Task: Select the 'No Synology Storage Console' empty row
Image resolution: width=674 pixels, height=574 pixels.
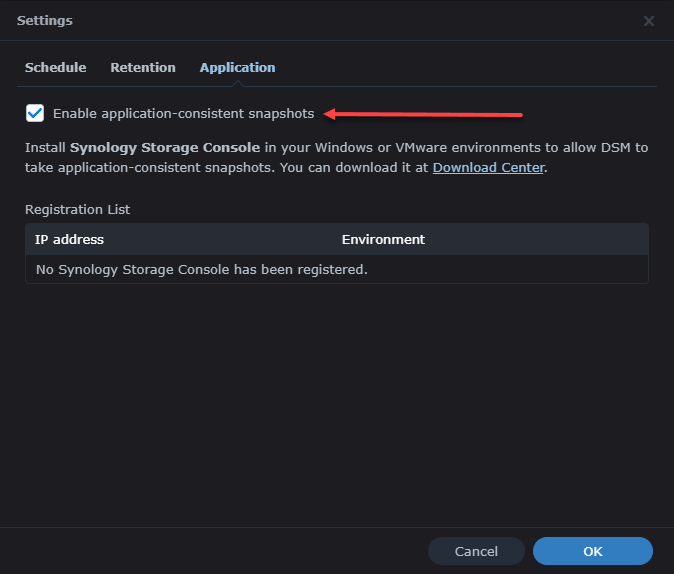Action: click(x=201, y=269)
